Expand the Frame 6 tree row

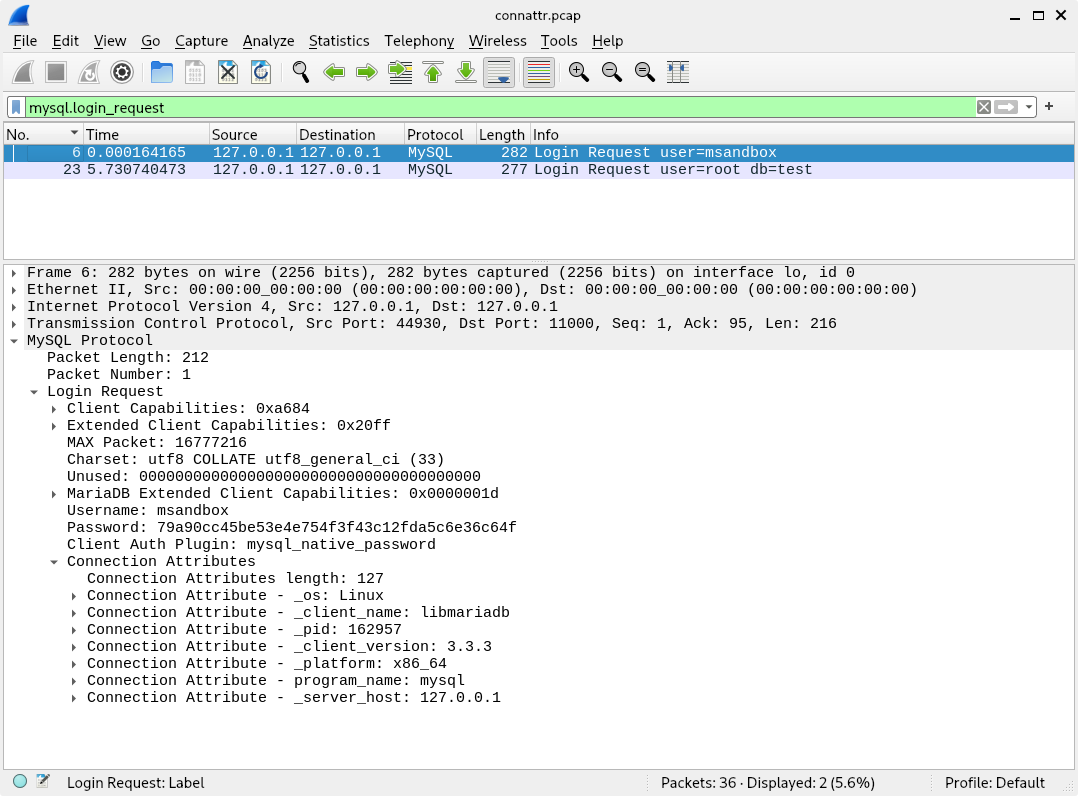14,273
